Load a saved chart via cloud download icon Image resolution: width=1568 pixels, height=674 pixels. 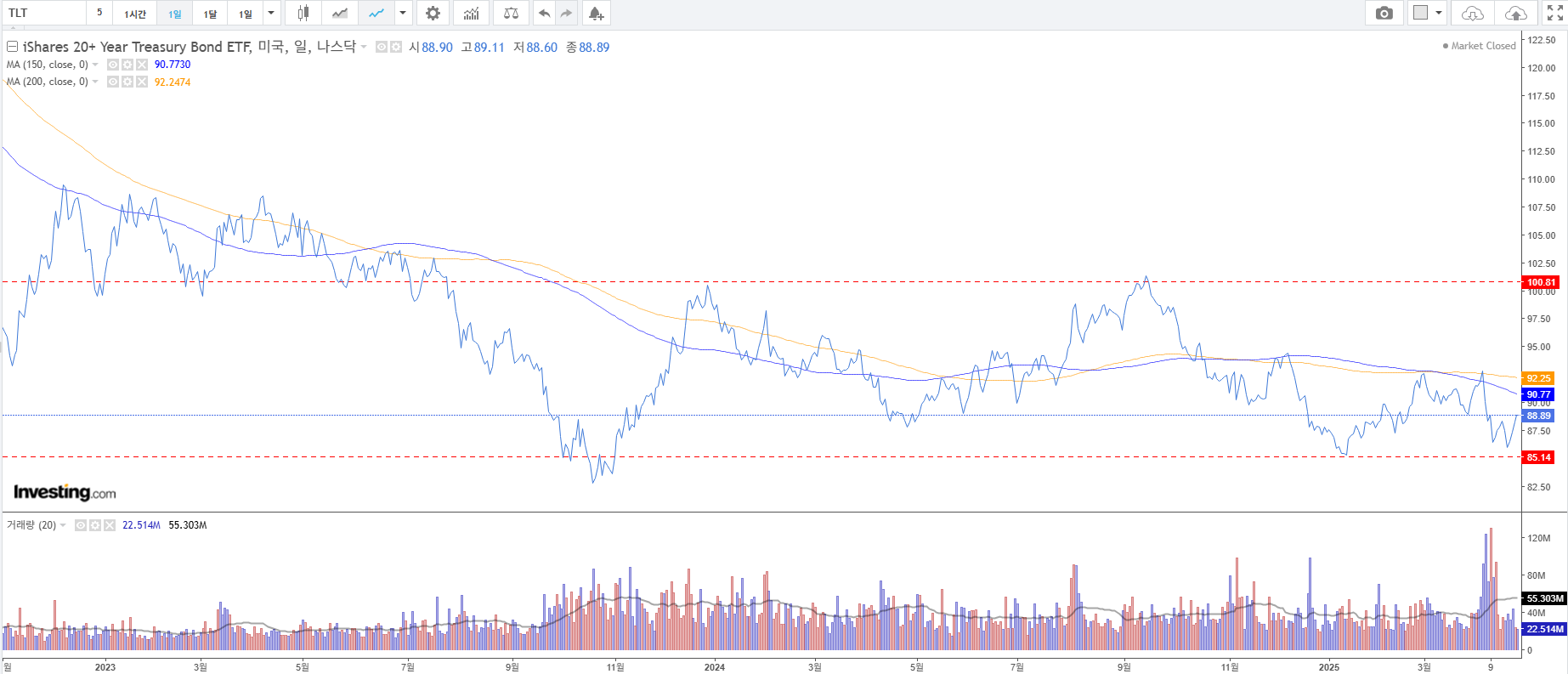1472,13
